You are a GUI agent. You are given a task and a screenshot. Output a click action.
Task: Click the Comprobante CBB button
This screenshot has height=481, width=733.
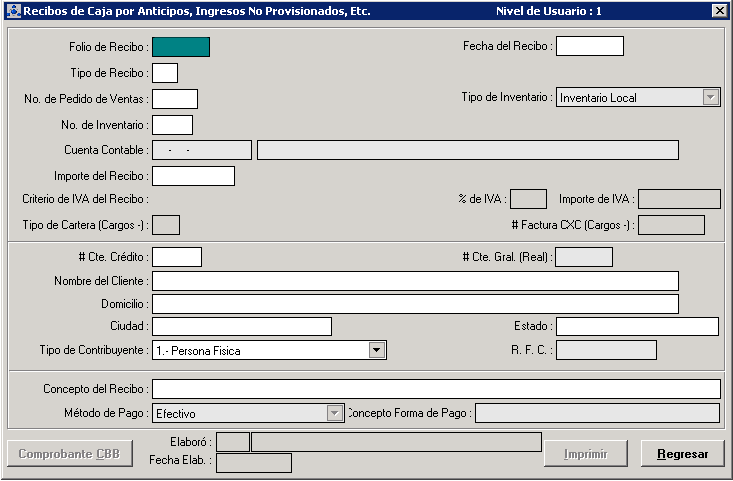pos(67,454)
